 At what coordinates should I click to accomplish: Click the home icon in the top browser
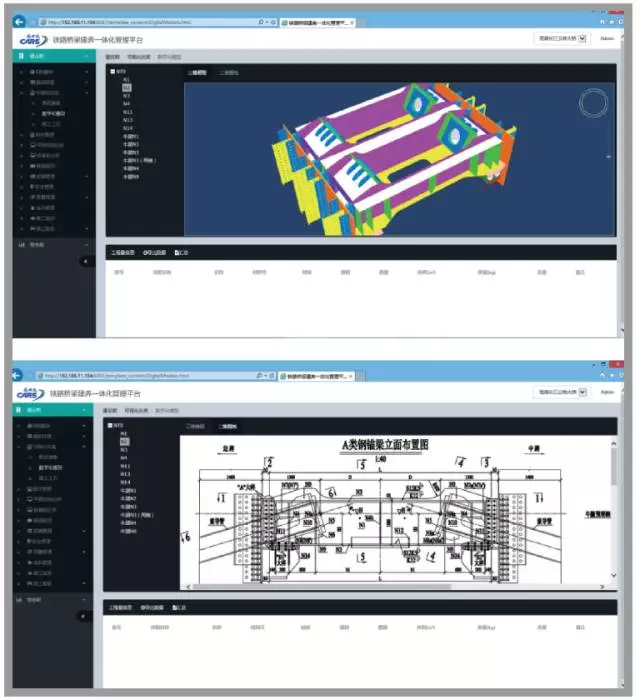tap(601, 21)
